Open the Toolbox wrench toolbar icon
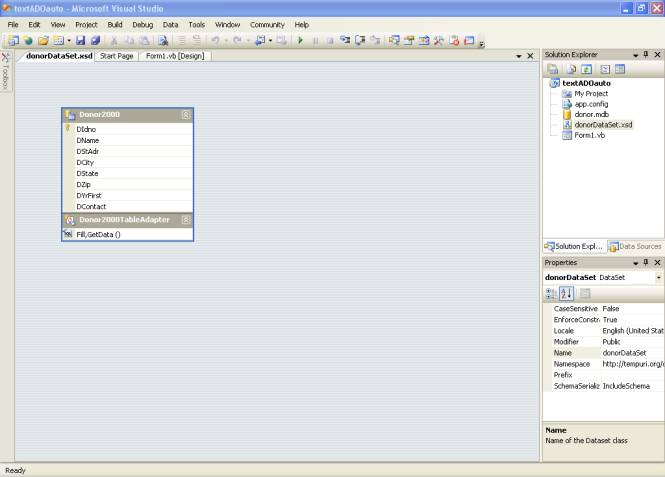 click(x=439, y=41)
